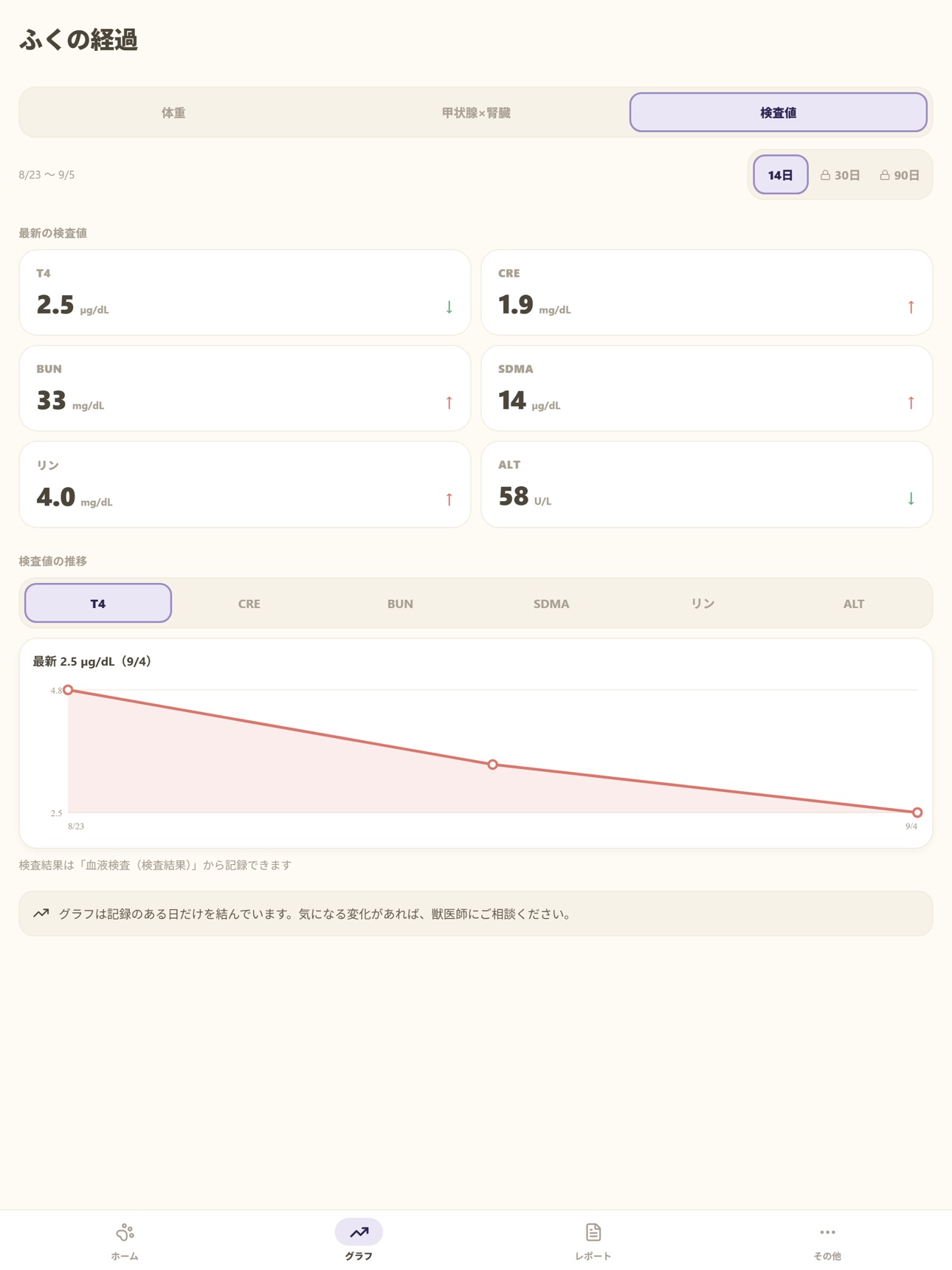Click the 9/4 x-axis label

pos(911,826)
